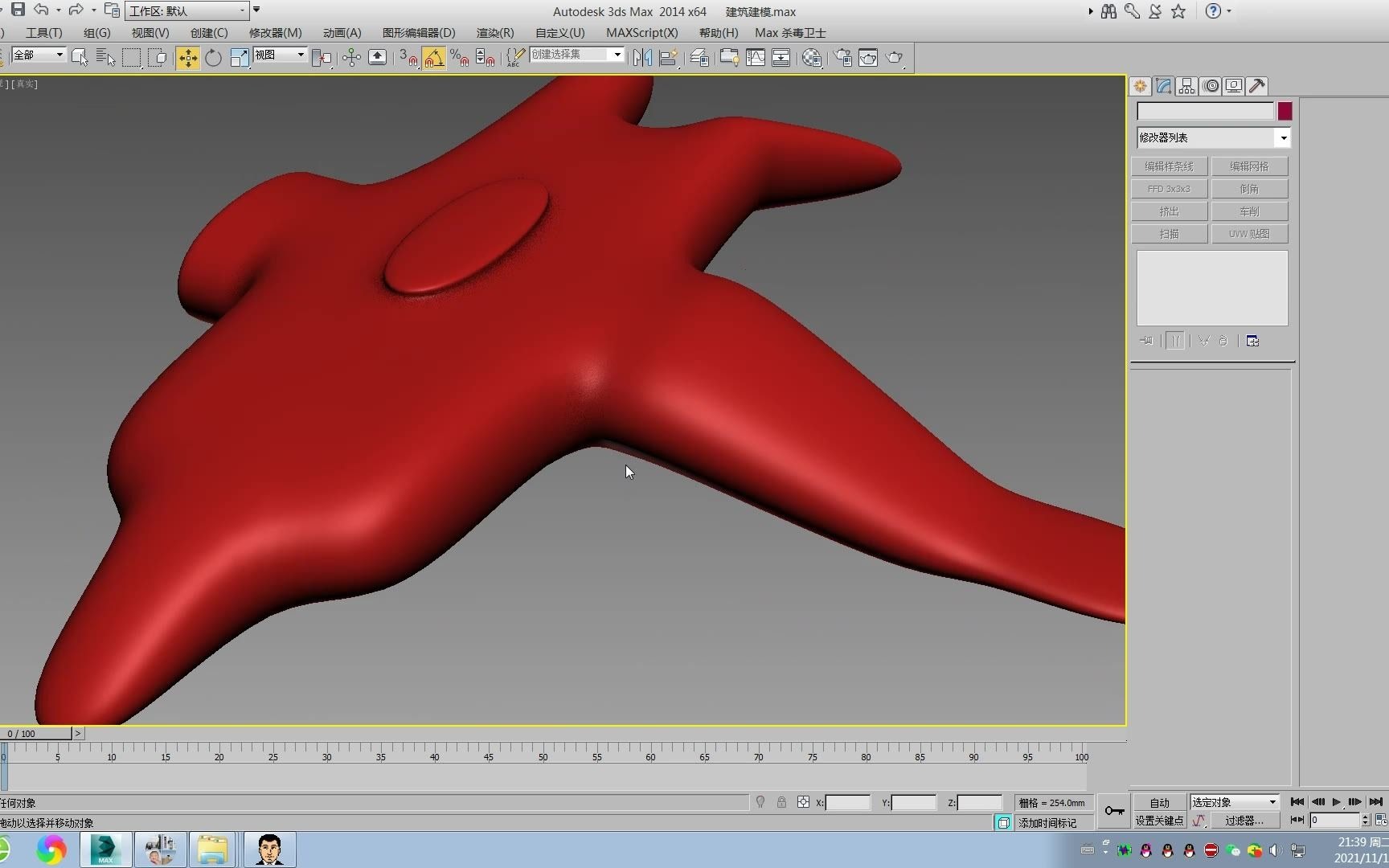Toggle the 3D Snaps button
This screenshot has height=868, width=1389.
408,58
